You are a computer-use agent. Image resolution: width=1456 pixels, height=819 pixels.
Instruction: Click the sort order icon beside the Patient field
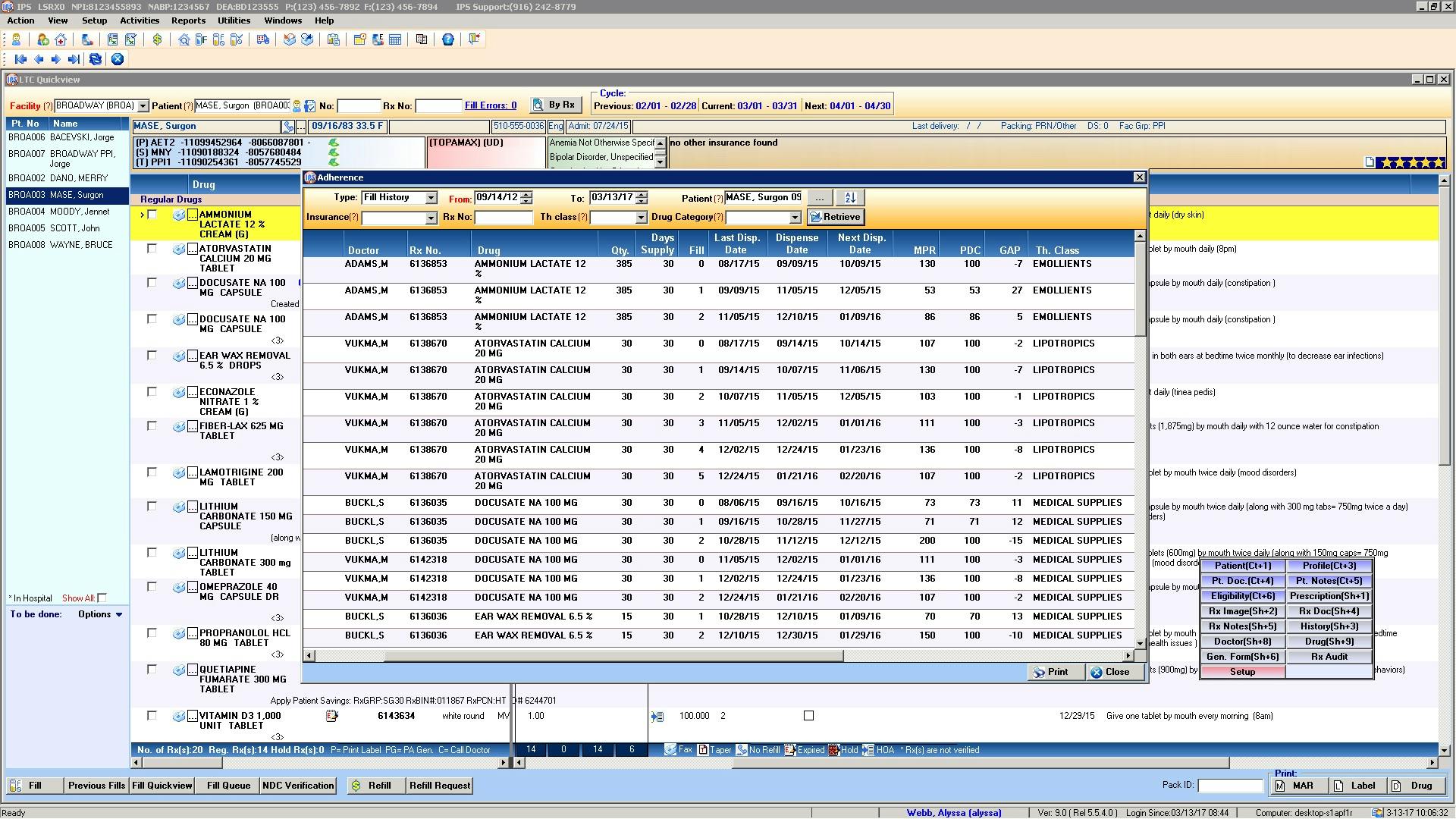pos(850,198)
